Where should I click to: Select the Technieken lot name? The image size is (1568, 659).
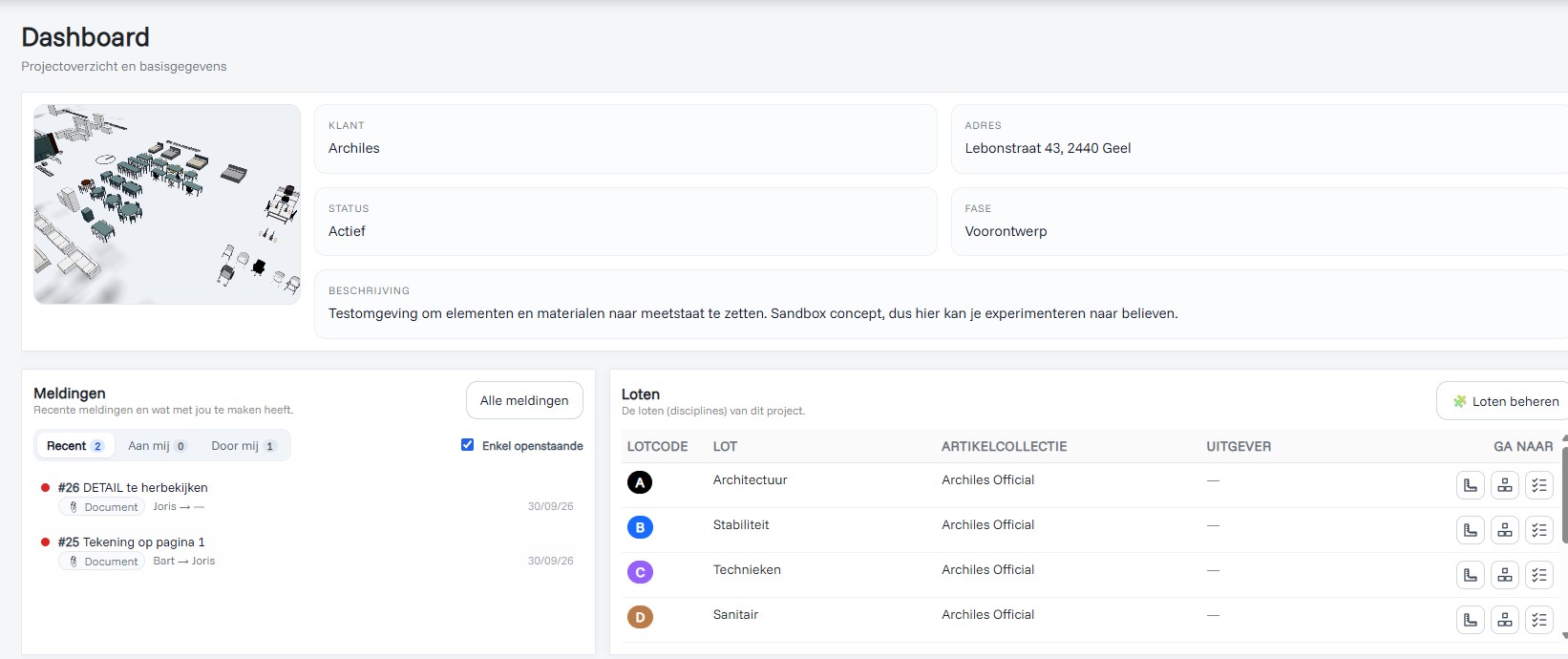pos(747,569)
